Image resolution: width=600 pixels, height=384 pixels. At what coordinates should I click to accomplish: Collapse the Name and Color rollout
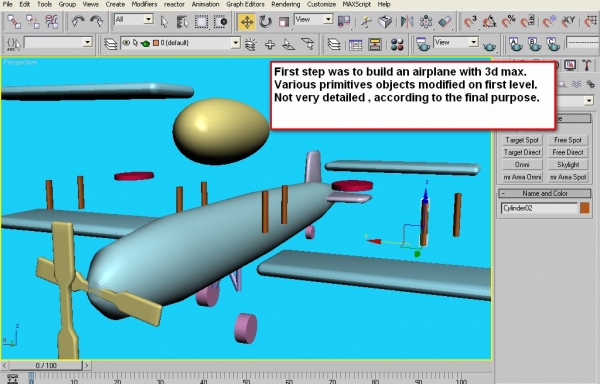click(x=545, y=193)
